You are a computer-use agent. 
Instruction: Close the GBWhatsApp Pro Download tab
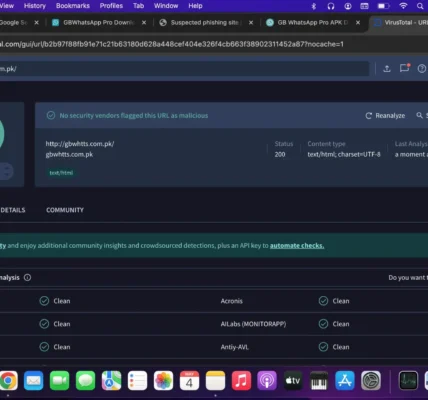[x=144, y=22]
